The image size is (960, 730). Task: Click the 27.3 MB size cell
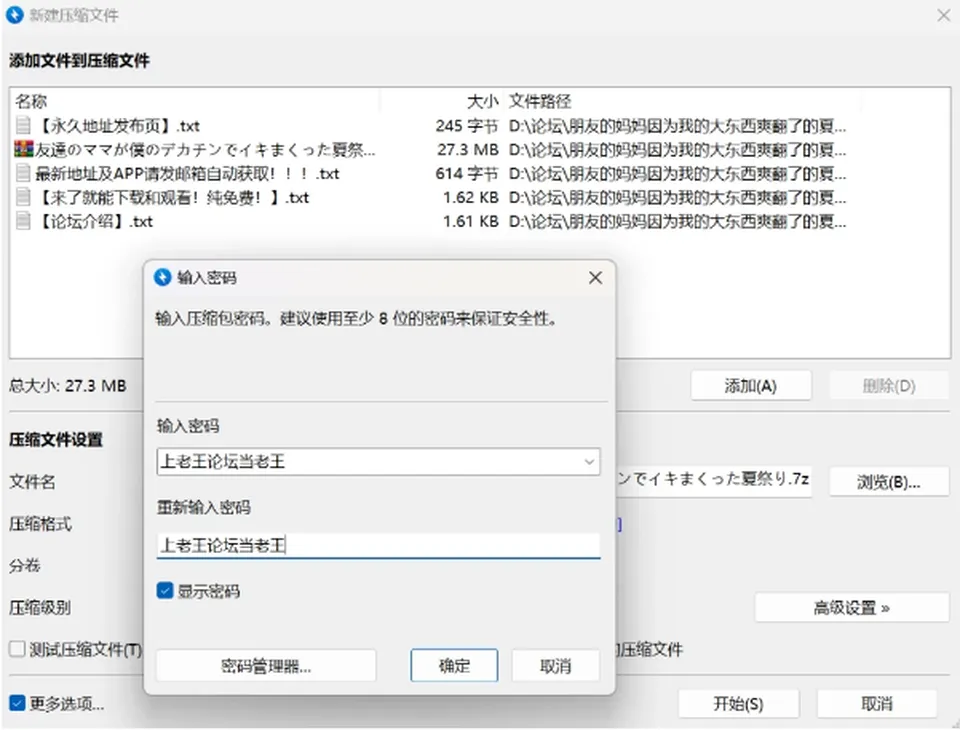468,149
